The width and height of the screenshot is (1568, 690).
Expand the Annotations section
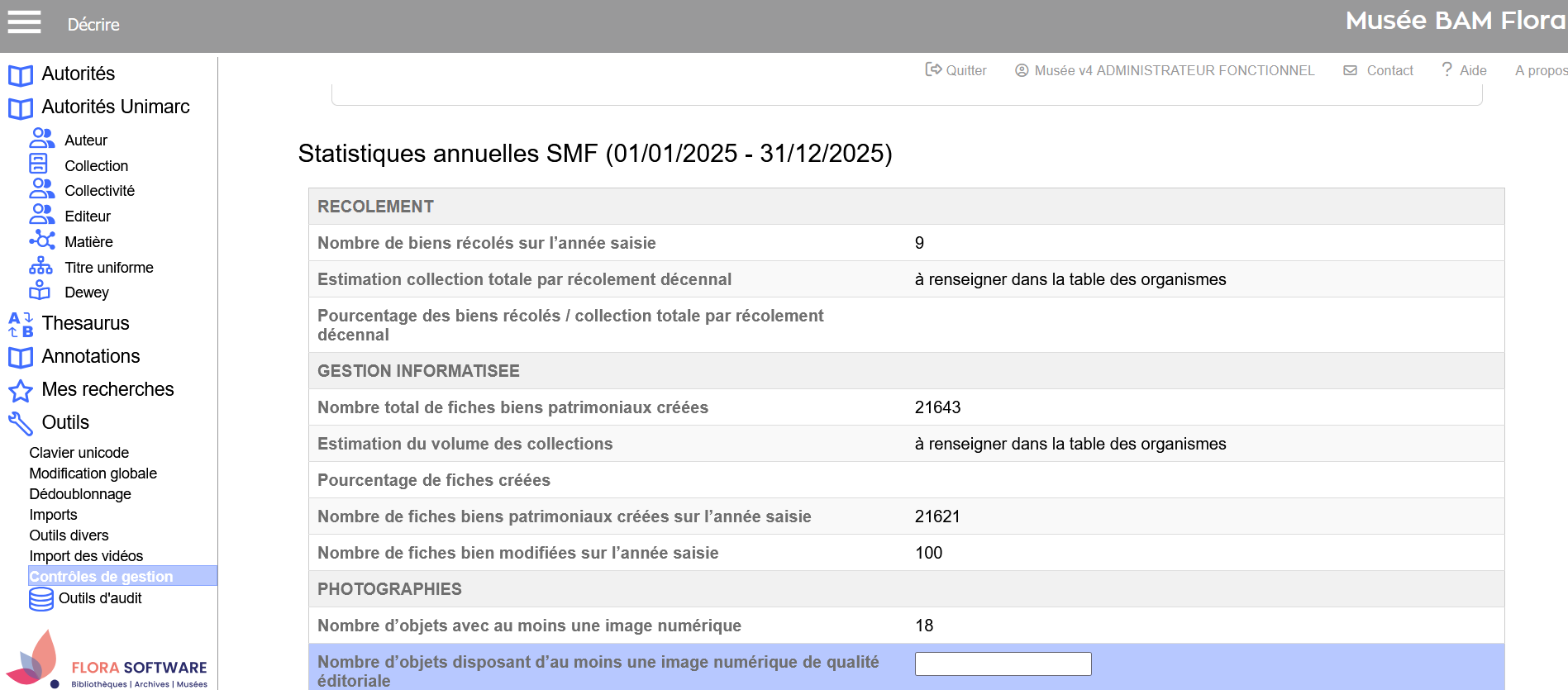(x=91, y=357)
